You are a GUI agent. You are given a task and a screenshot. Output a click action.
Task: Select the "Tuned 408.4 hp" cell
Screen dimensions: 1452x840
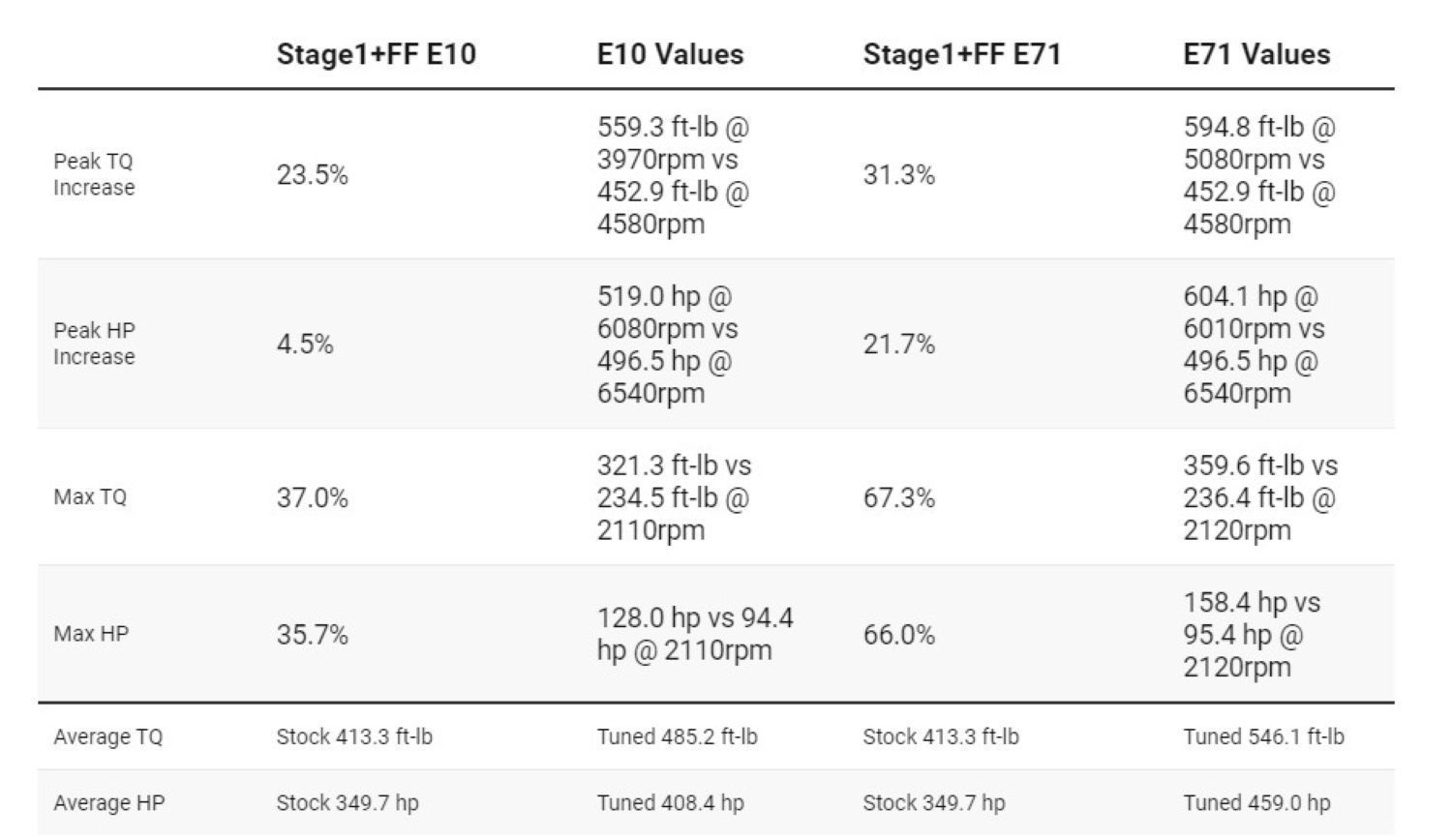[670, 802]
